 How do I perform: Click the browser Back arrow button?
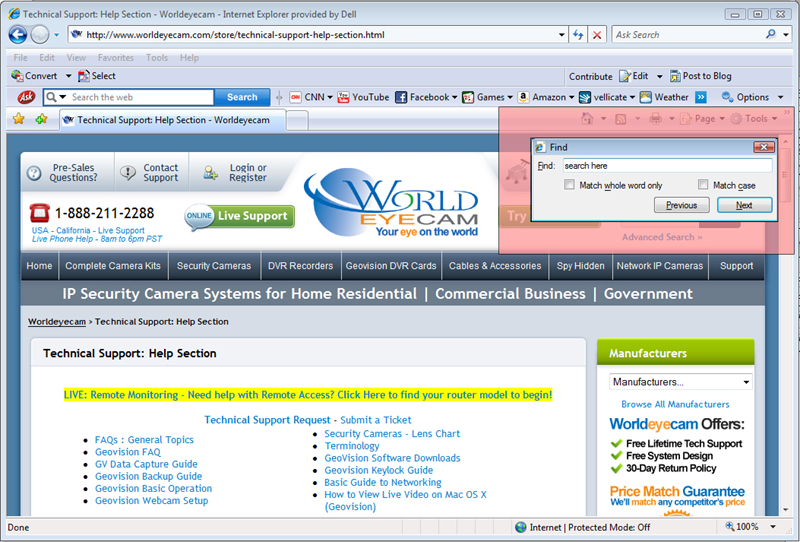(x=18, y=35)
